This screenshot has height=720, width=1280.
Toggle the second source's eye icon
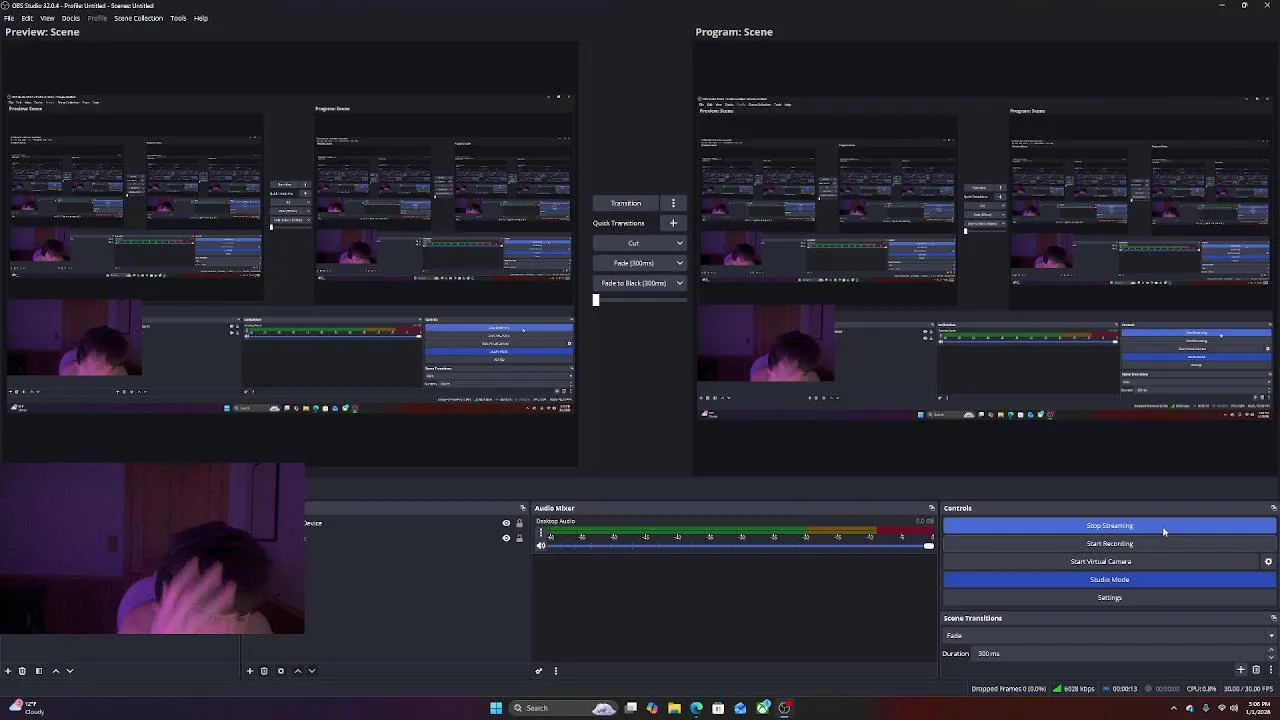point(506,538)
